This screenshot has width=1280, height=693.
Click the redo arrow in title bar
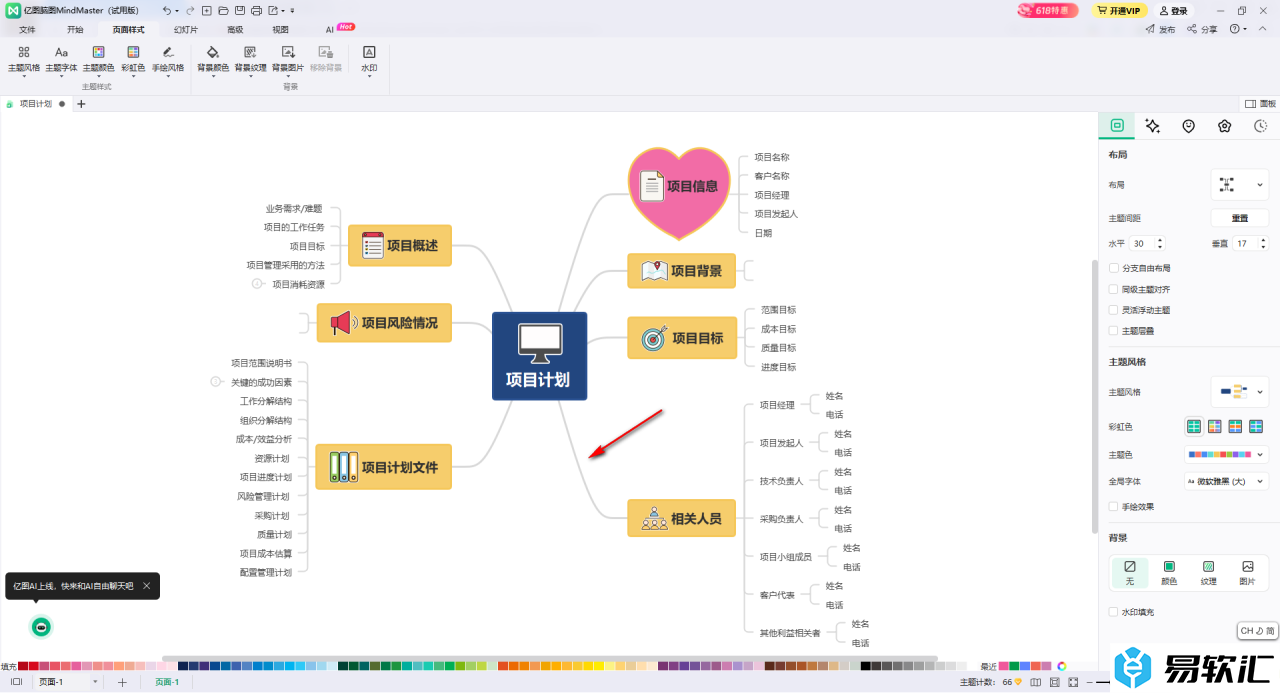coord(189,10)
